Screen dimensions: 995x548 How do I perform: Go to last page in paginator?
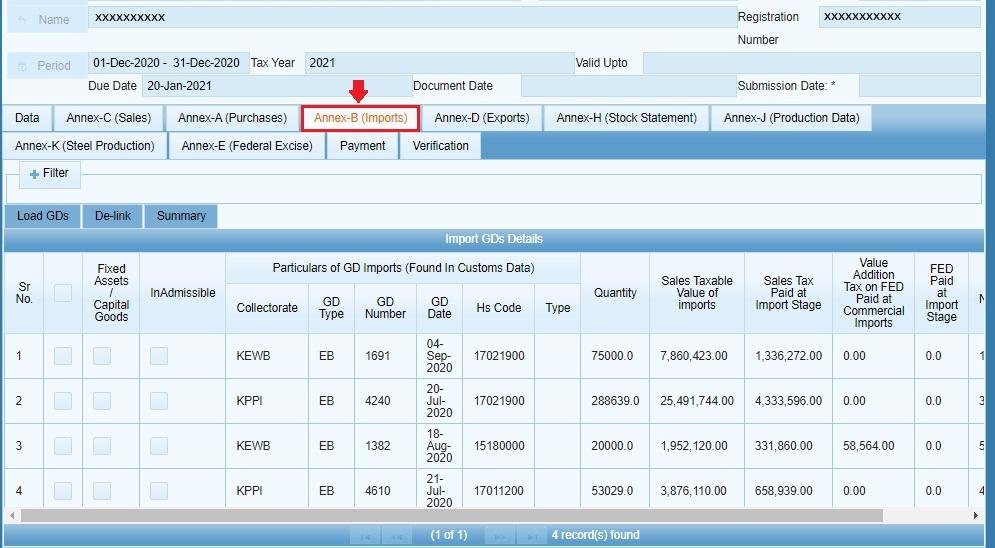tap(532, 536)
